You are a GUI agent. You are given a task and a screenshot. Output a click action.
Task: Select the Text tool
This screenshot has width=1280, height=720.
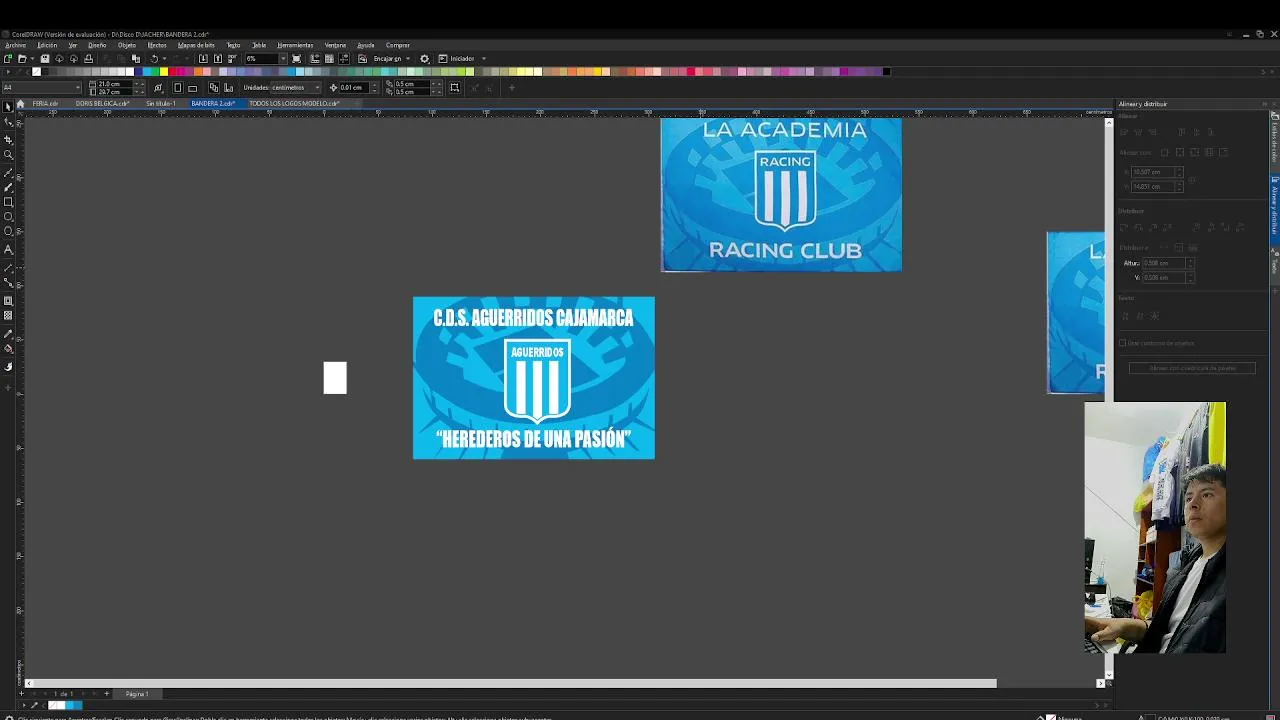click(x=8, y=250)
